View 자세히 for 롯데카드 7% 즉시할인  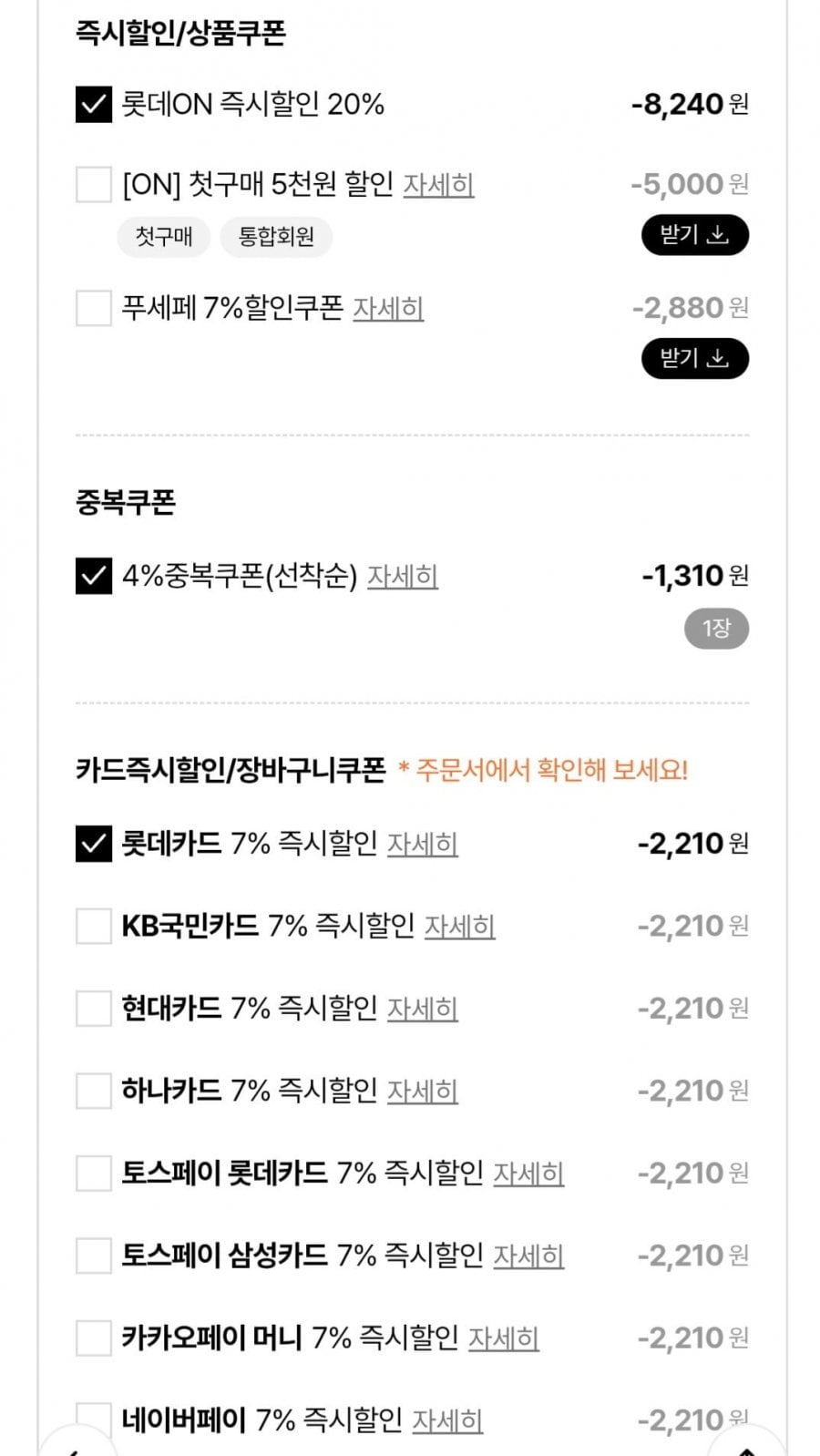(423, 845)
